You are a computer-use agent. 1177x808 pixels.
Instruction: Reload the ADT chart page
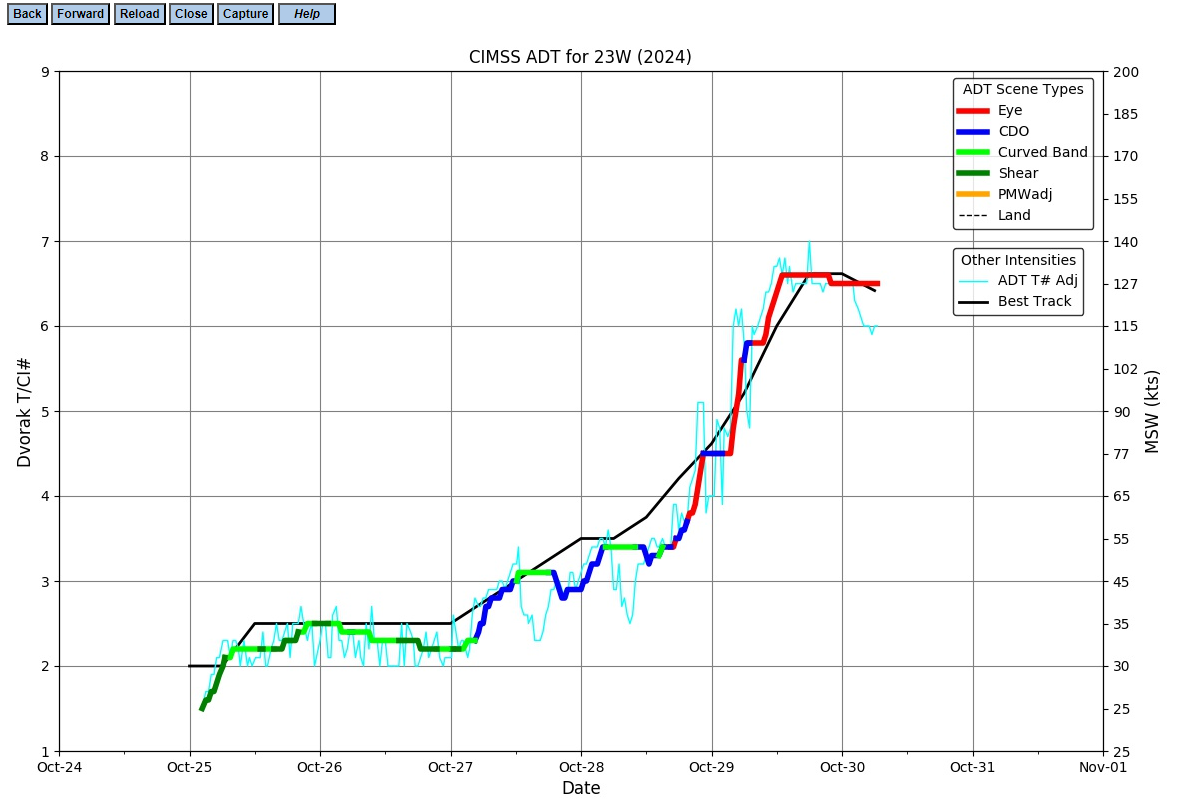pos(140,14)
